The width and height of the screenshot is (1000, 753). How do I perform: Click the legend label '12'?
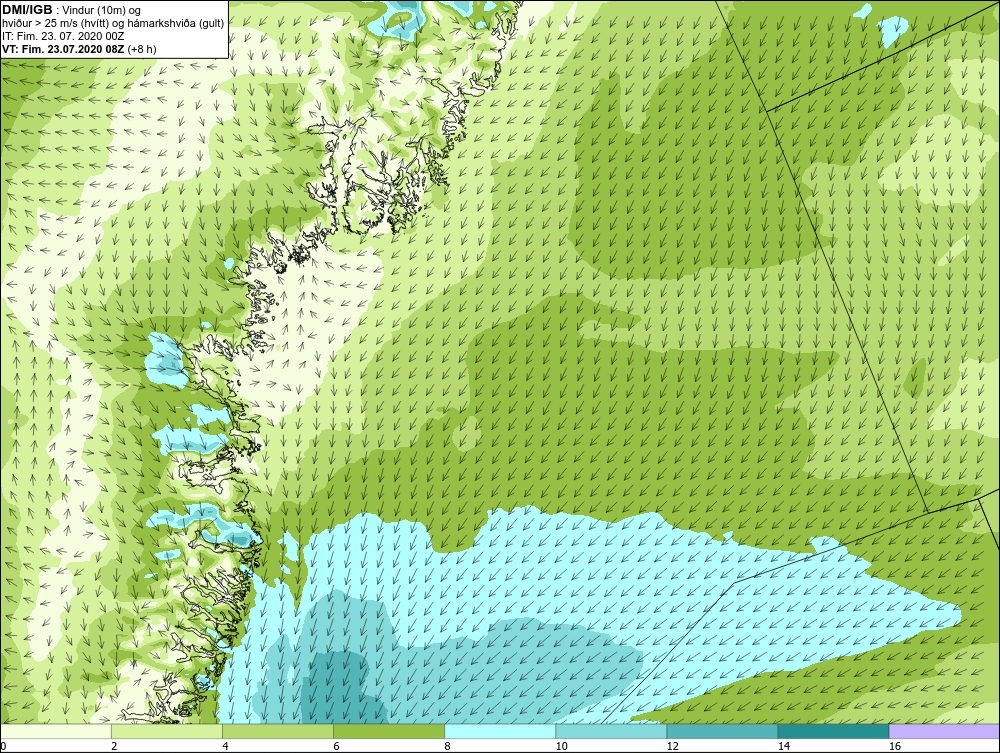point(672,746)
